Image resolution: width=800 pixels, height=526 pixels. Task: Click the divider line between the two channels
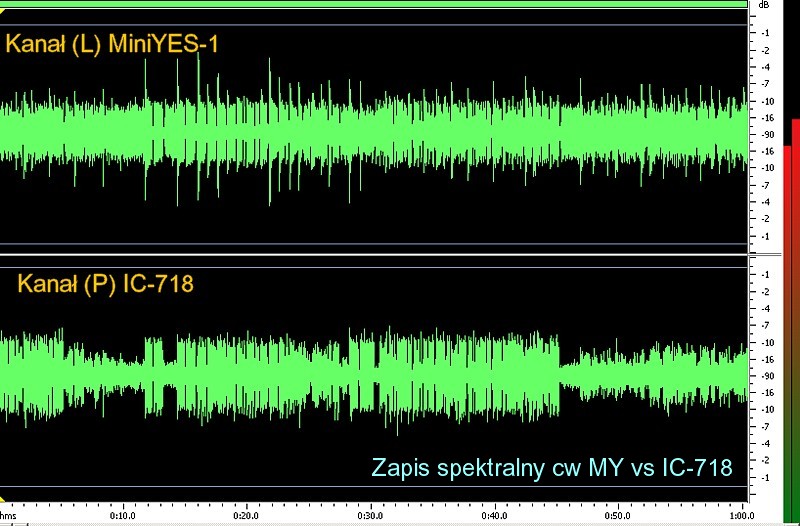coord(375,255)
